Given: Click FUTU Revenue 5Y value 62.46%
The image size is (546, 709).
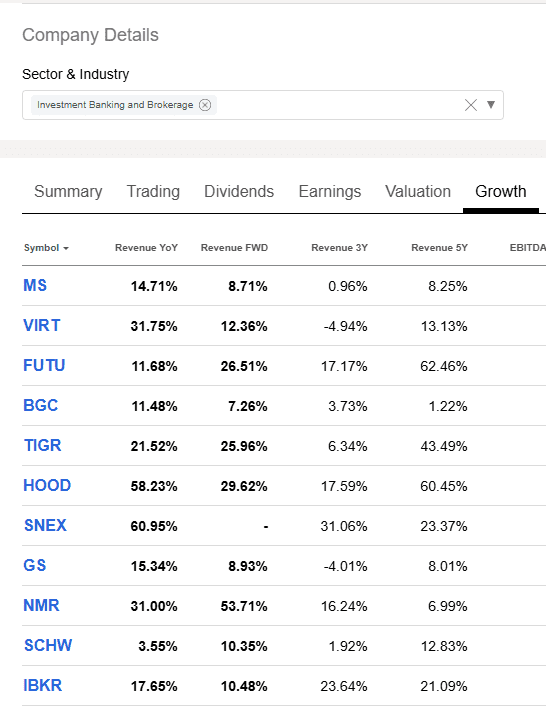Looking at the screenshot, I should coord(444,366).
